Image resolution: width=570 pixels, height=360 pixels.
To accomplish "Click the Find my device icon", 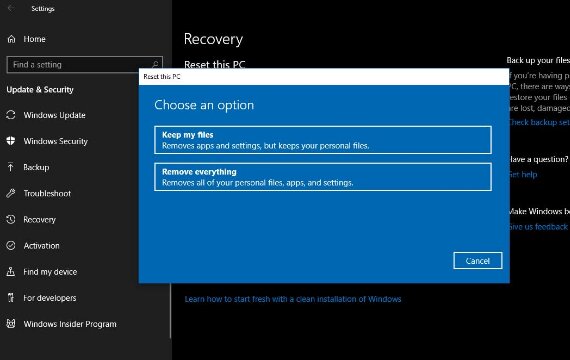I will 11,272.
